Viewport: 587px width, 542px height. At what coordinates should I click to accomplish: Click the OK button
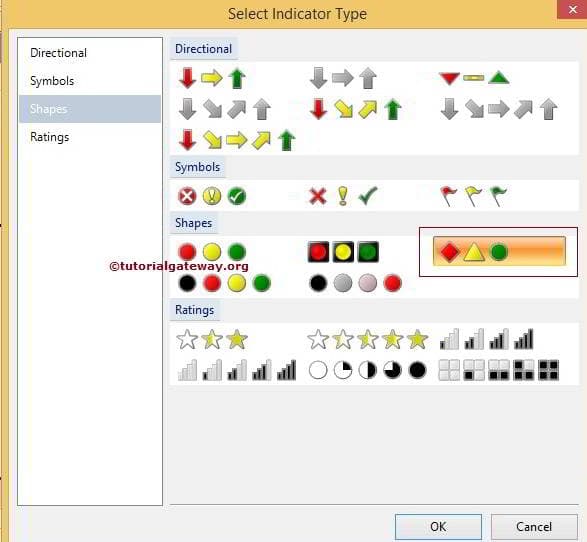tap(438, 527)
